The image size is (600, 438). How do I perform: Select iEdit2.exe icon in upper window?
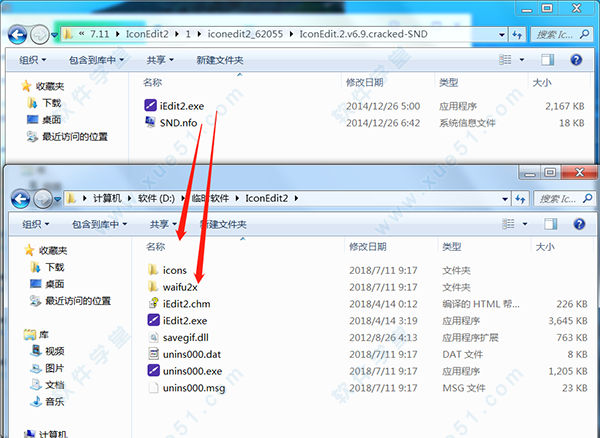tap(150, 105)
